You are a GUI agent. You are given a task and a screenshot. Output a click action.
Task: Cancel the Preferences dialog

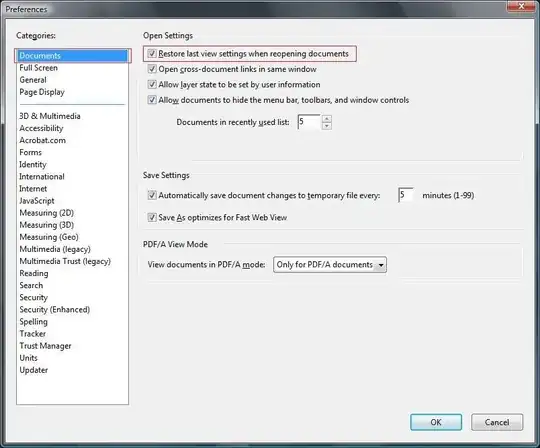pyautogui.click(x=497, y=422)
